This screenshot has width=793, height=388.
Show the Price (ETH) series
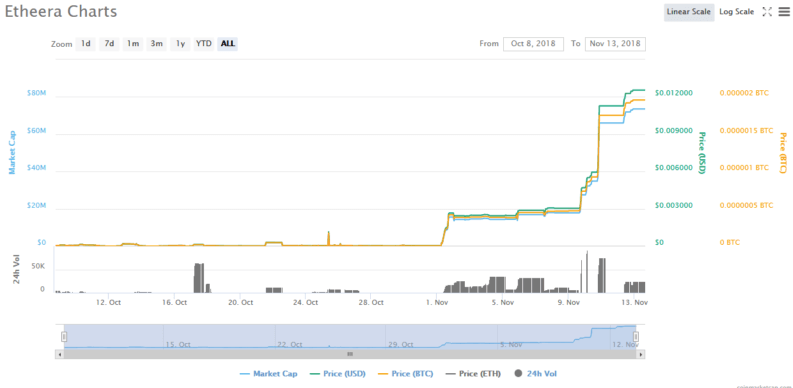[x=473, y=374]
